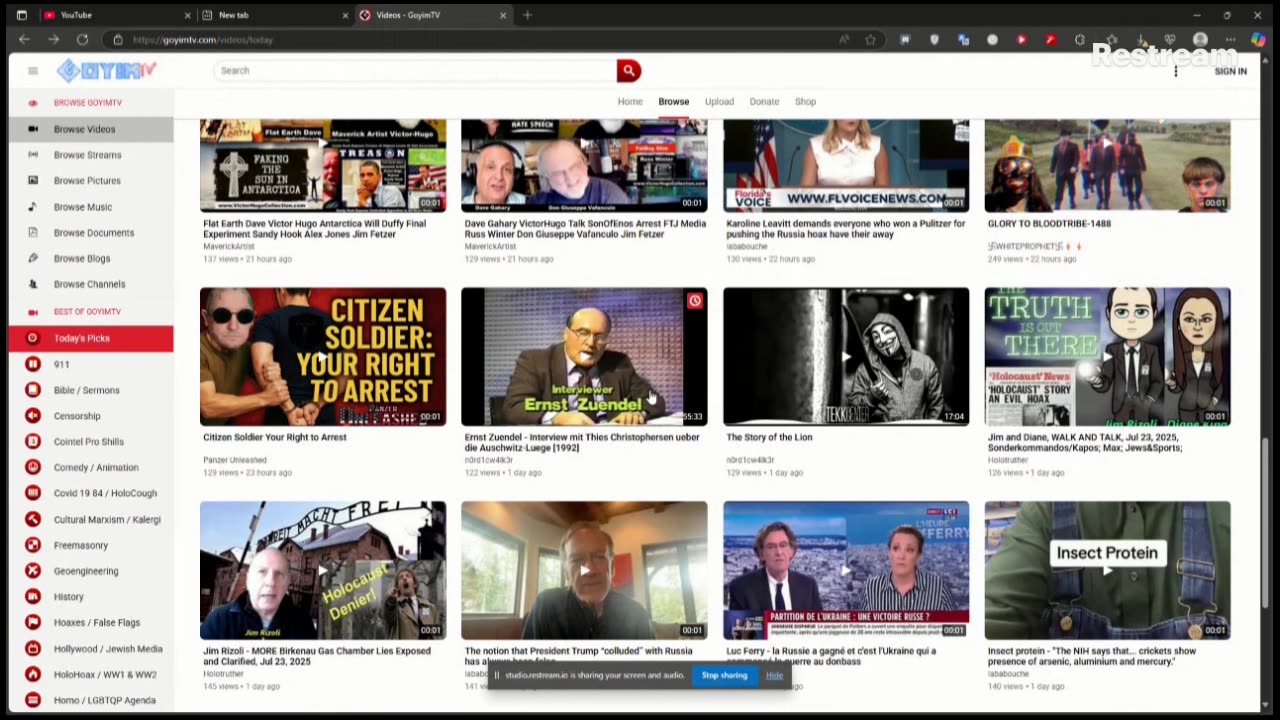Click the Cointel Pro Shills sidebar label
1280x720 pixels.
point(89,442)
